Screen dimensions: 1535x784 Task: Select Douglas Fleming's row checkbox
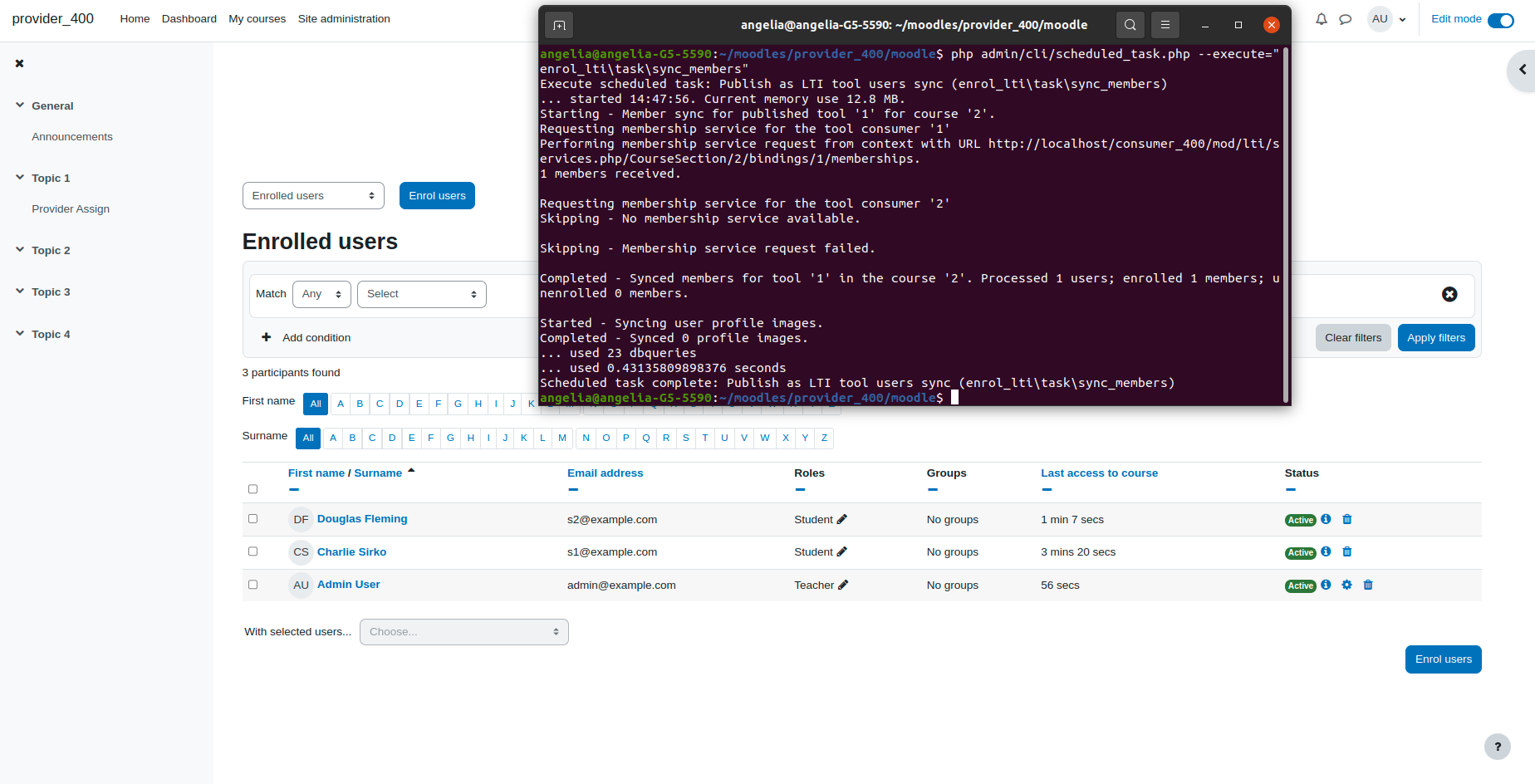point(253,519)
